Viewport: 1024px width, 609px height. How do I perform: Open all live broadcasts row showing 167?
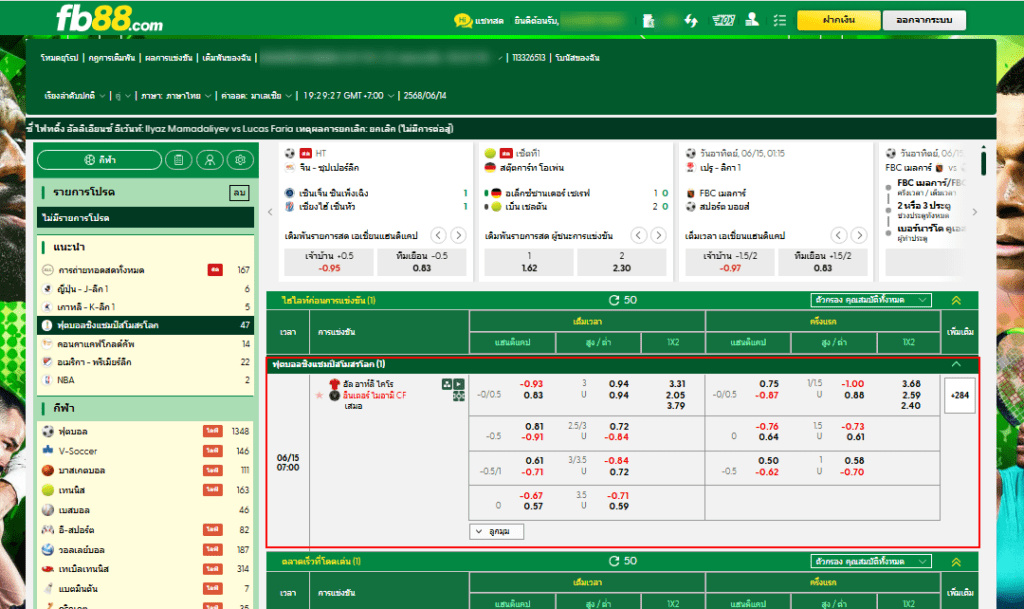tap(146, 270)
